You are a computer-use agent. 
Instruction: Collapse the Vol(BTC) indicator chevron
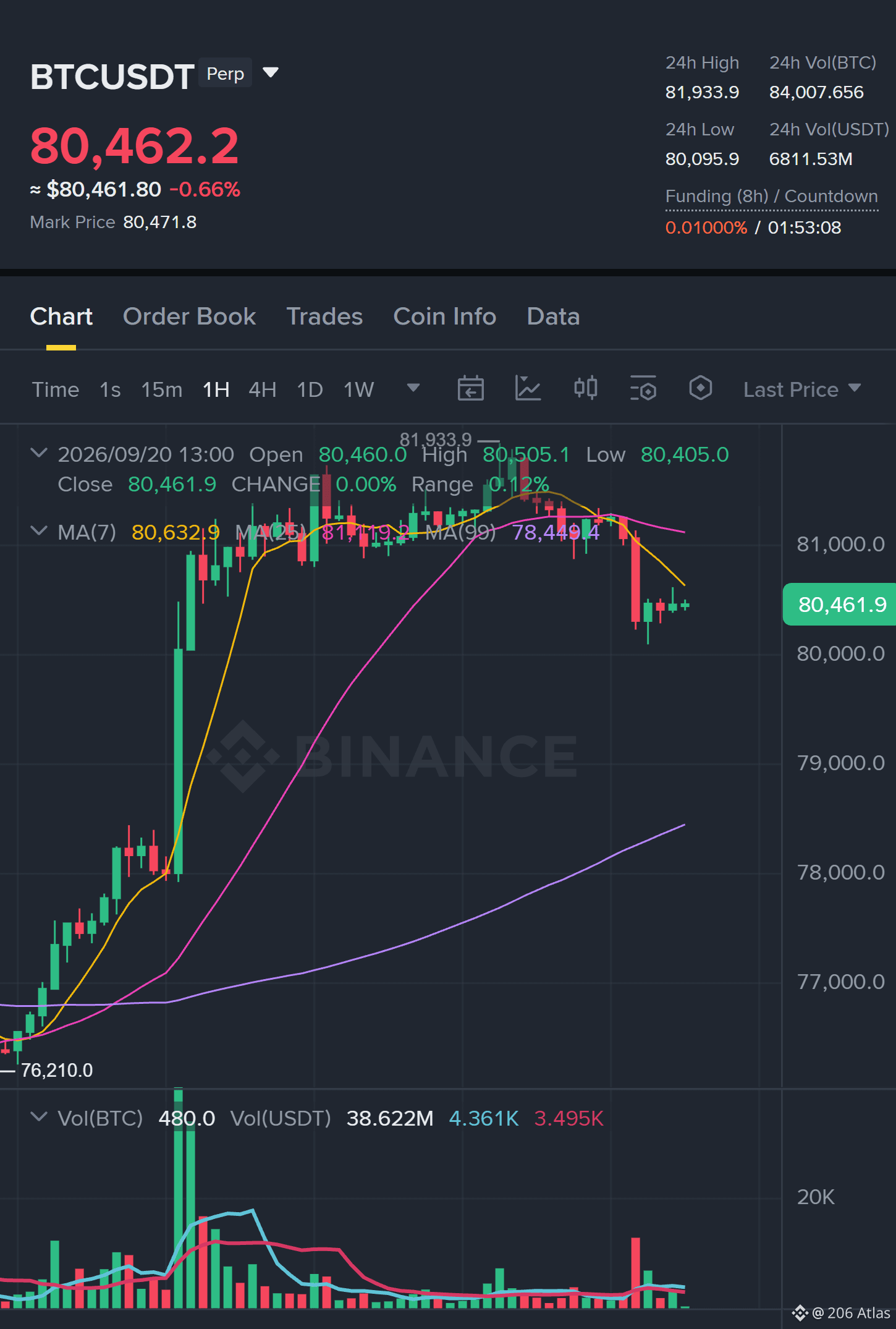click(x=39, y=1117)
